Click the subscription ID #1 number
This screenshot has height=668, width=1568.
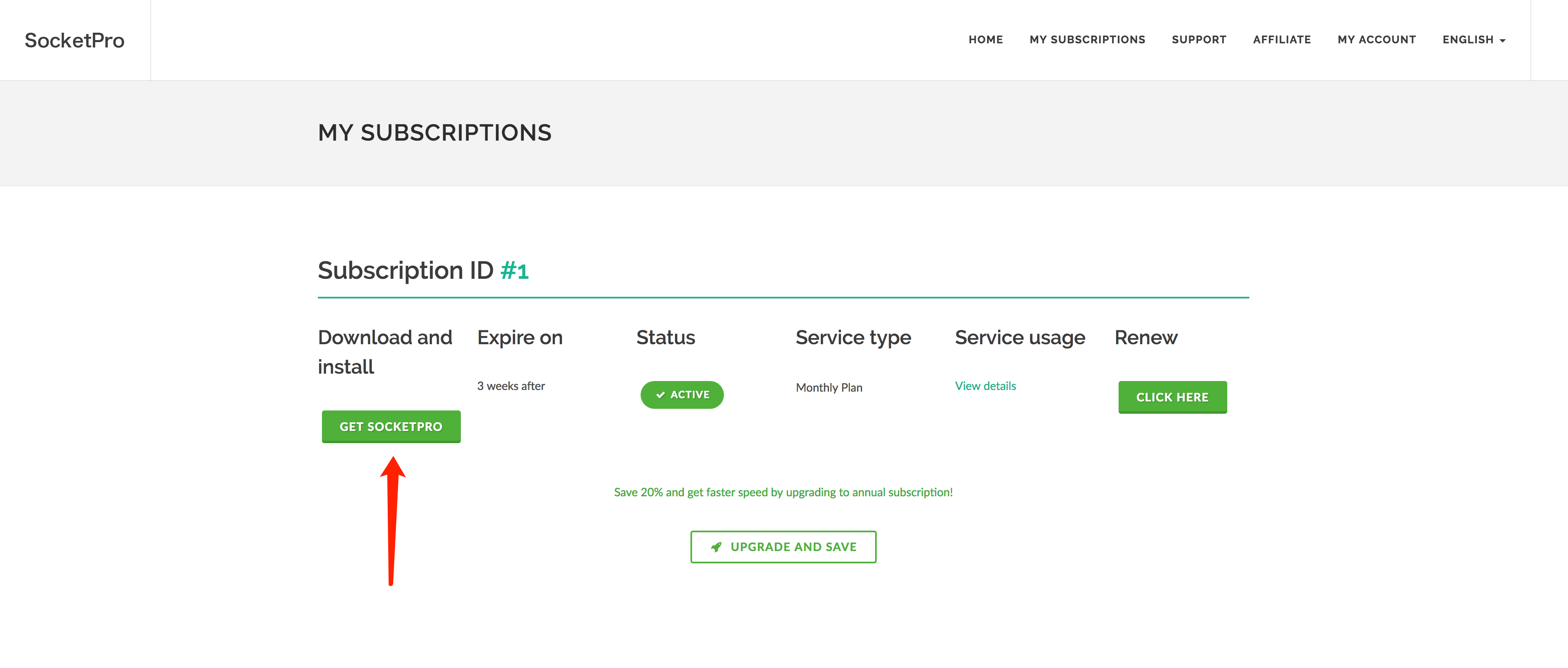[x=514, y=270]
